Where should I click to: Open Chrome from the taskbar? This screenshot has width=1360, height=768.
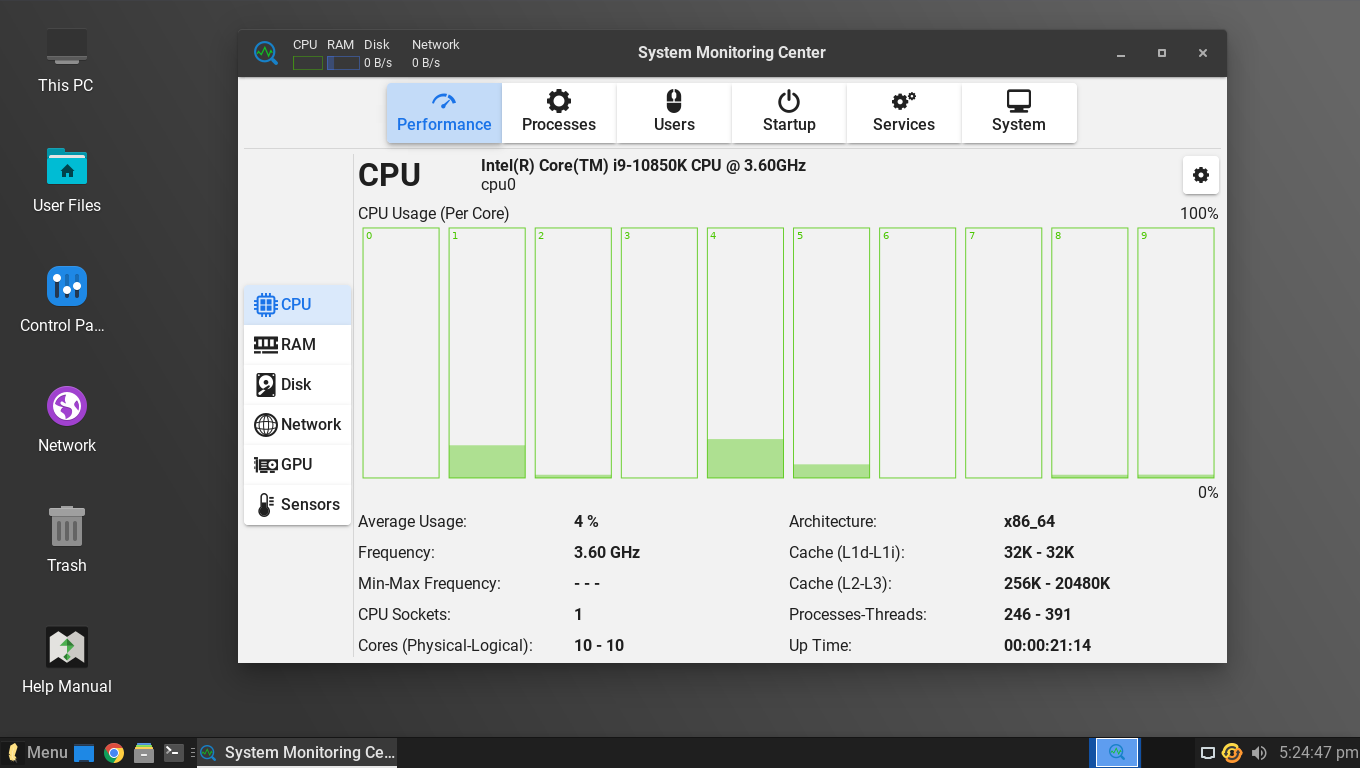[x=113, y=752]
